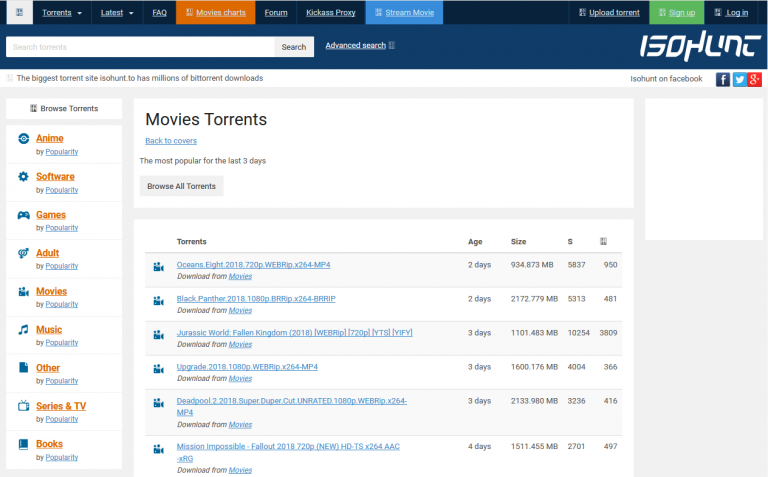This screenshot has width=768, height=477.
Task: Click the Adult category icon
Action: (24, 253)
